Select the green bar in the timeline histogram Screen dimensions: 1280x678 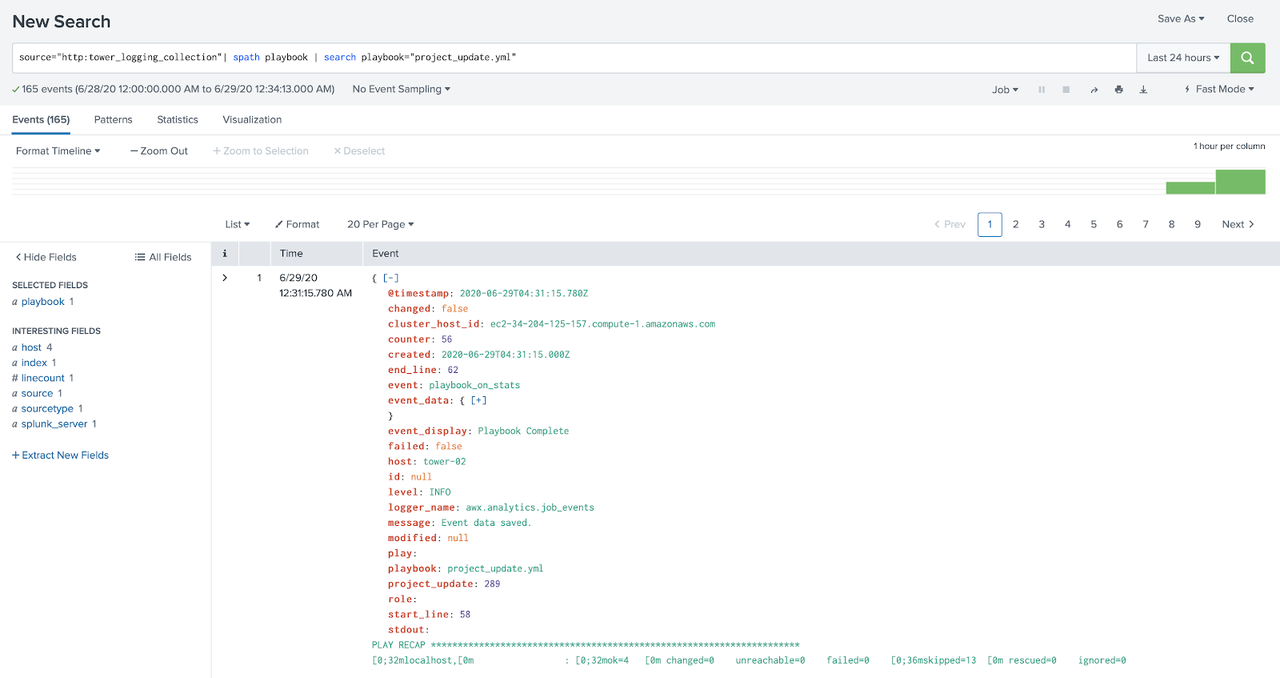[1240, 181]
